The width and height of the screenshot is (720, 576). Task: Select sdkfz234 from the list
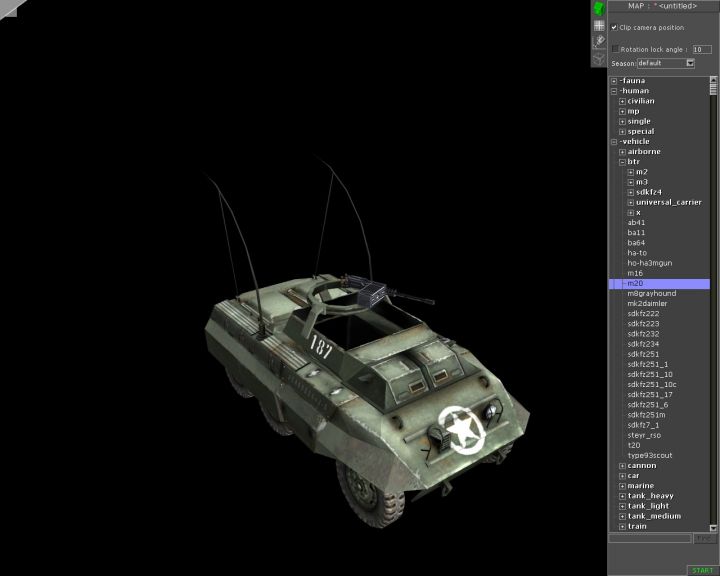[645, 344]
